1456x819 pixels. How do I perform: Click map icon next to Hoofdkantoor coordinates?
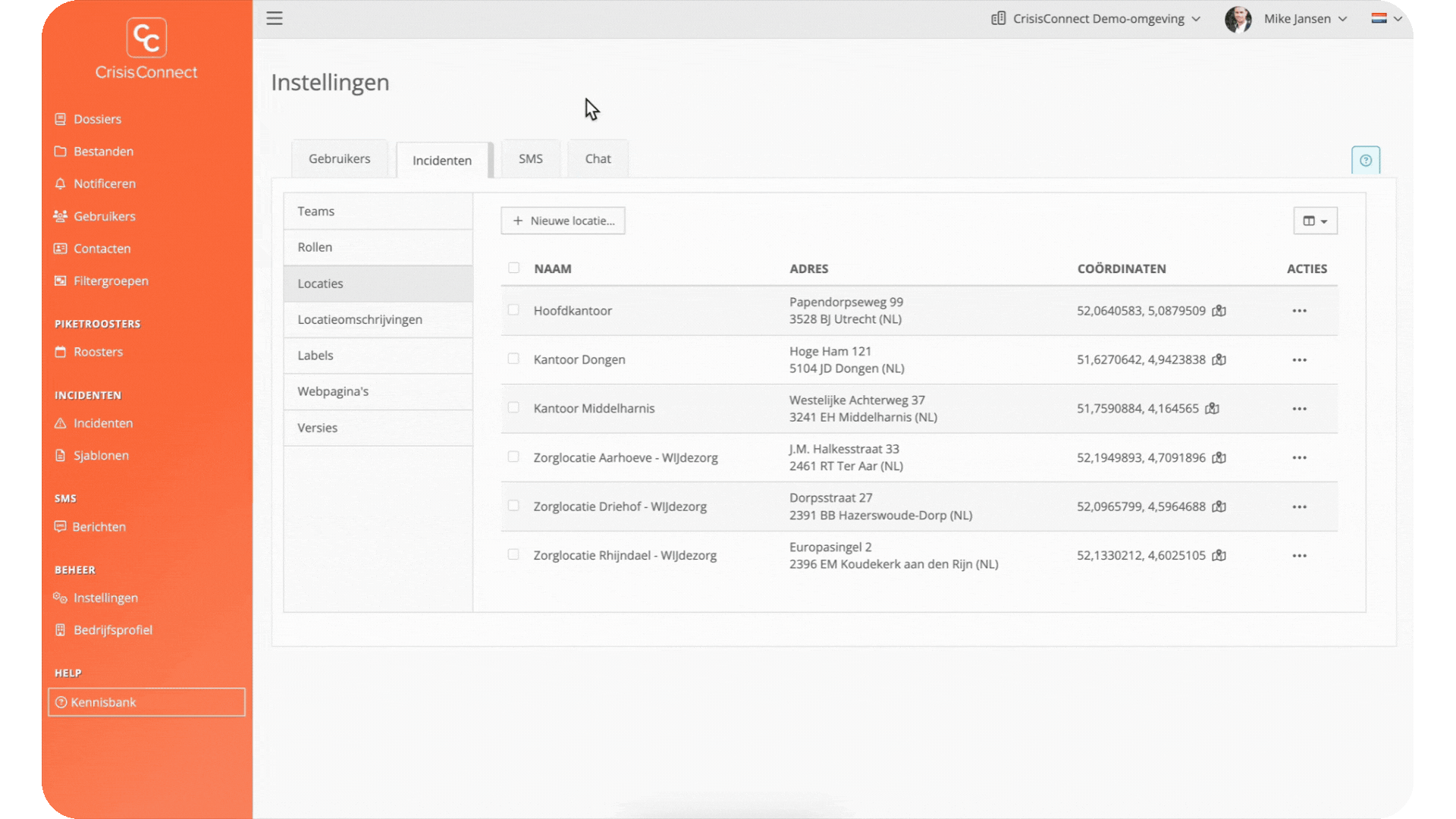tap(1219, 311)
